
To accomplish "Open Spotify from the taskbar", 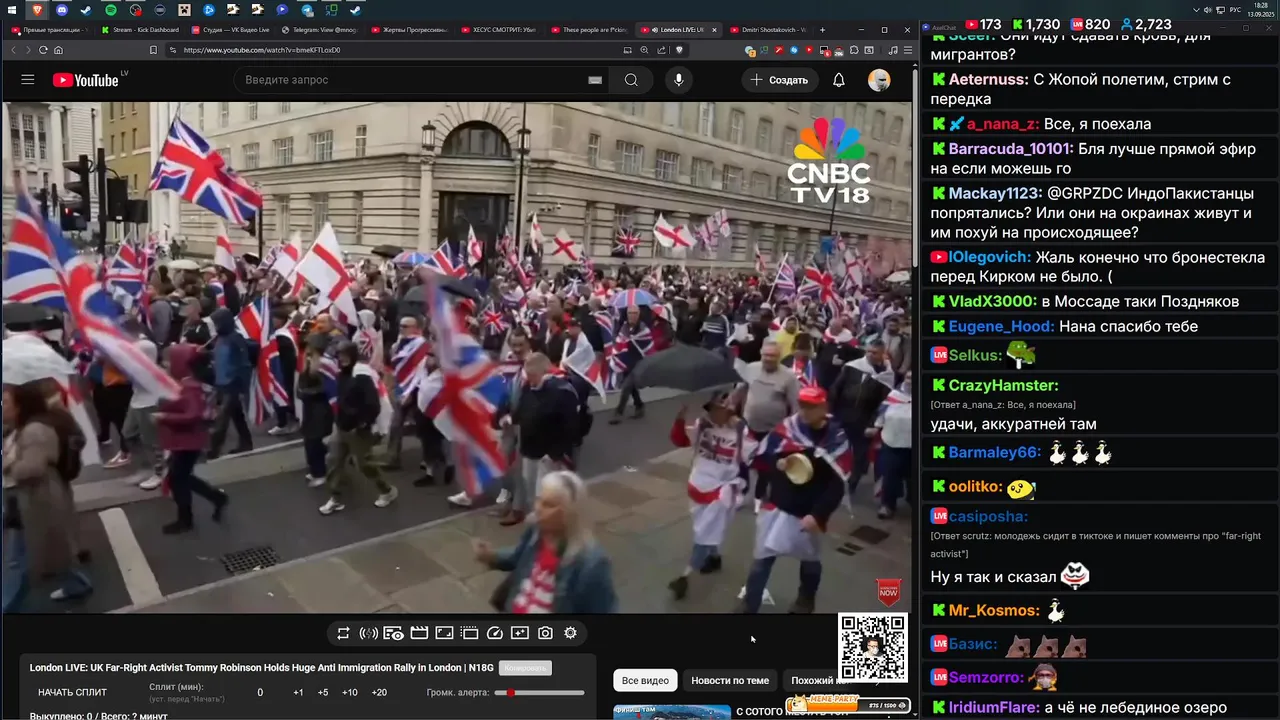I will click(110, 10).
